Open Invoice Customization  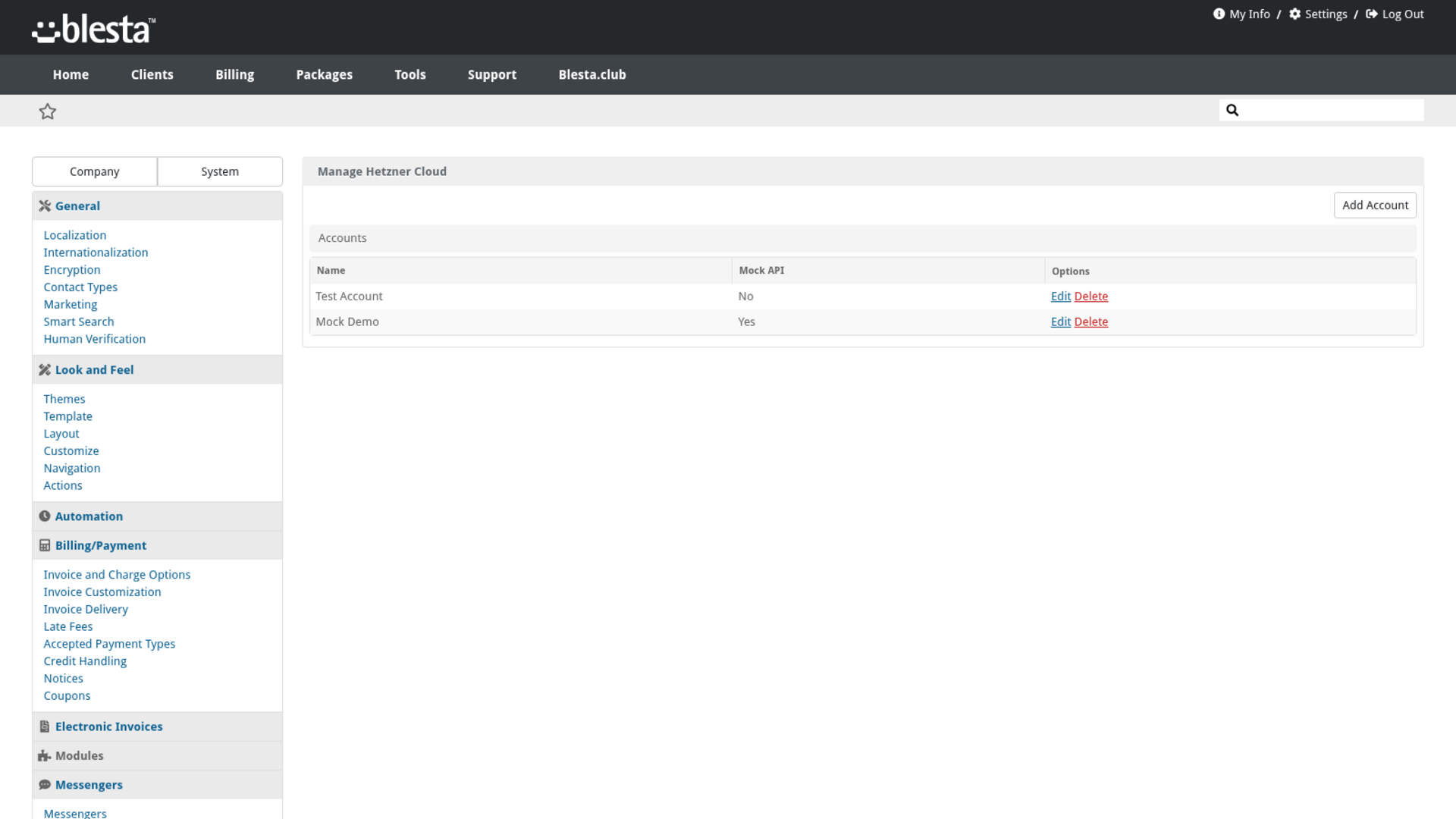pyautogui.click(x=102, y=592)
